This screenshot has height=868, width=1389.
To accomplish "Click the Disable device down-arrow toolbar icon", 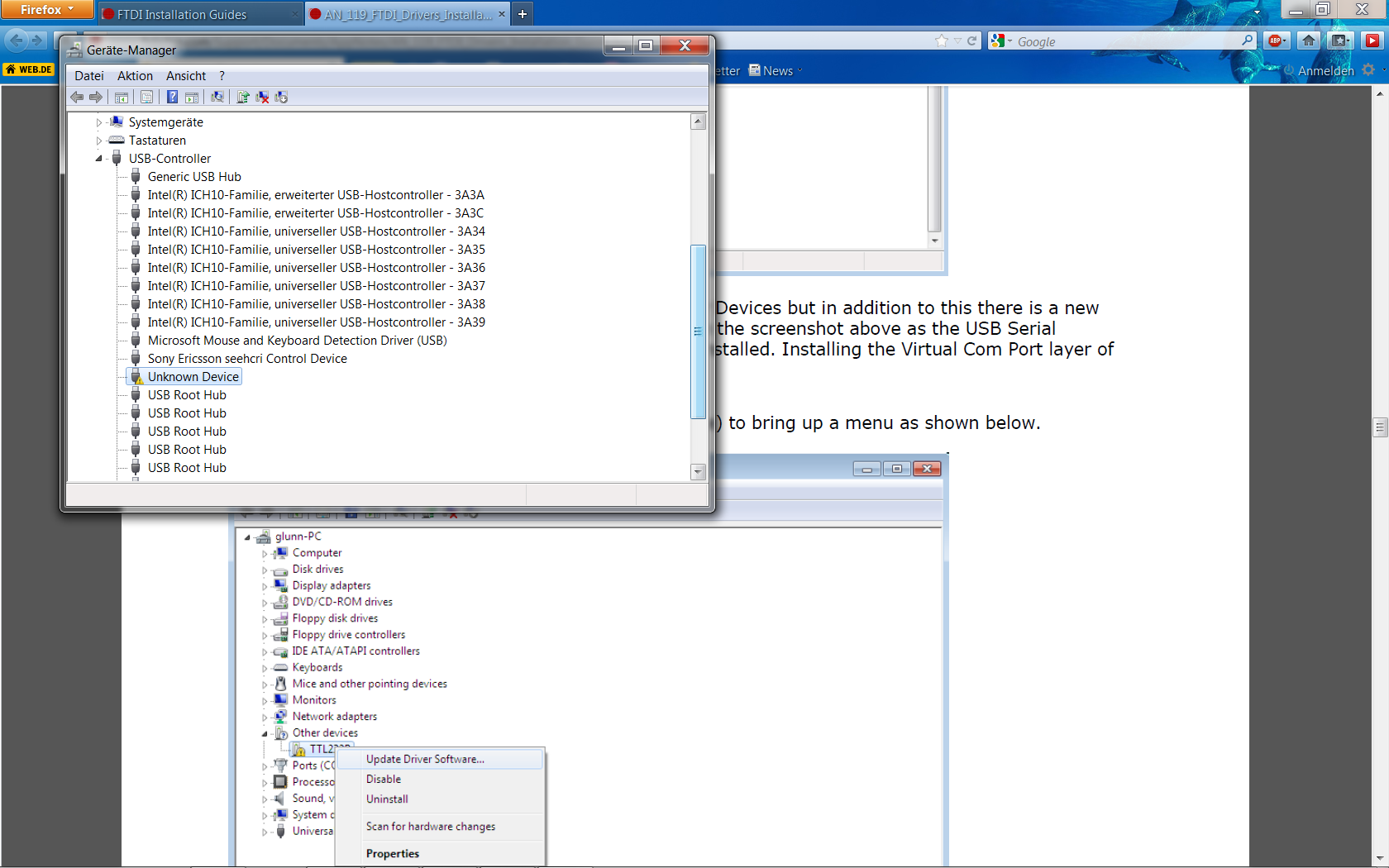I will tap(281, 97).
